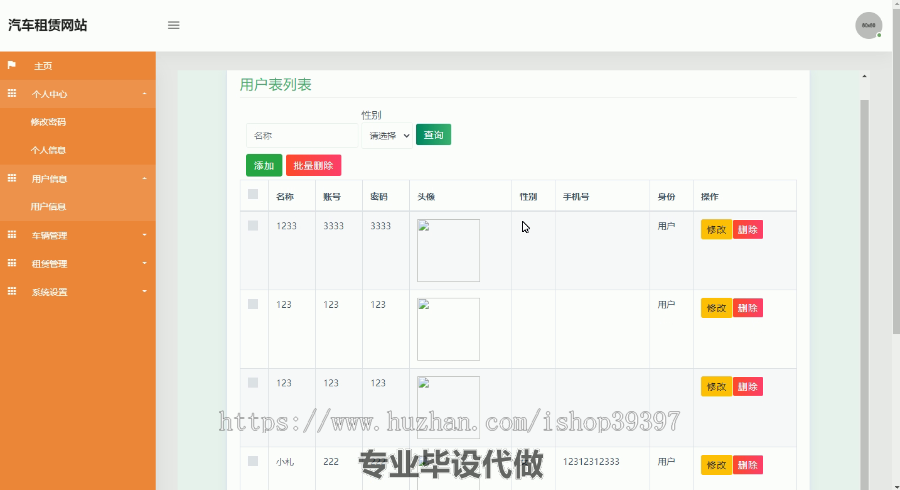Screen dimensions: 900x490
Task: Click the green 查询 search button
Action: (x=433, y=135)
